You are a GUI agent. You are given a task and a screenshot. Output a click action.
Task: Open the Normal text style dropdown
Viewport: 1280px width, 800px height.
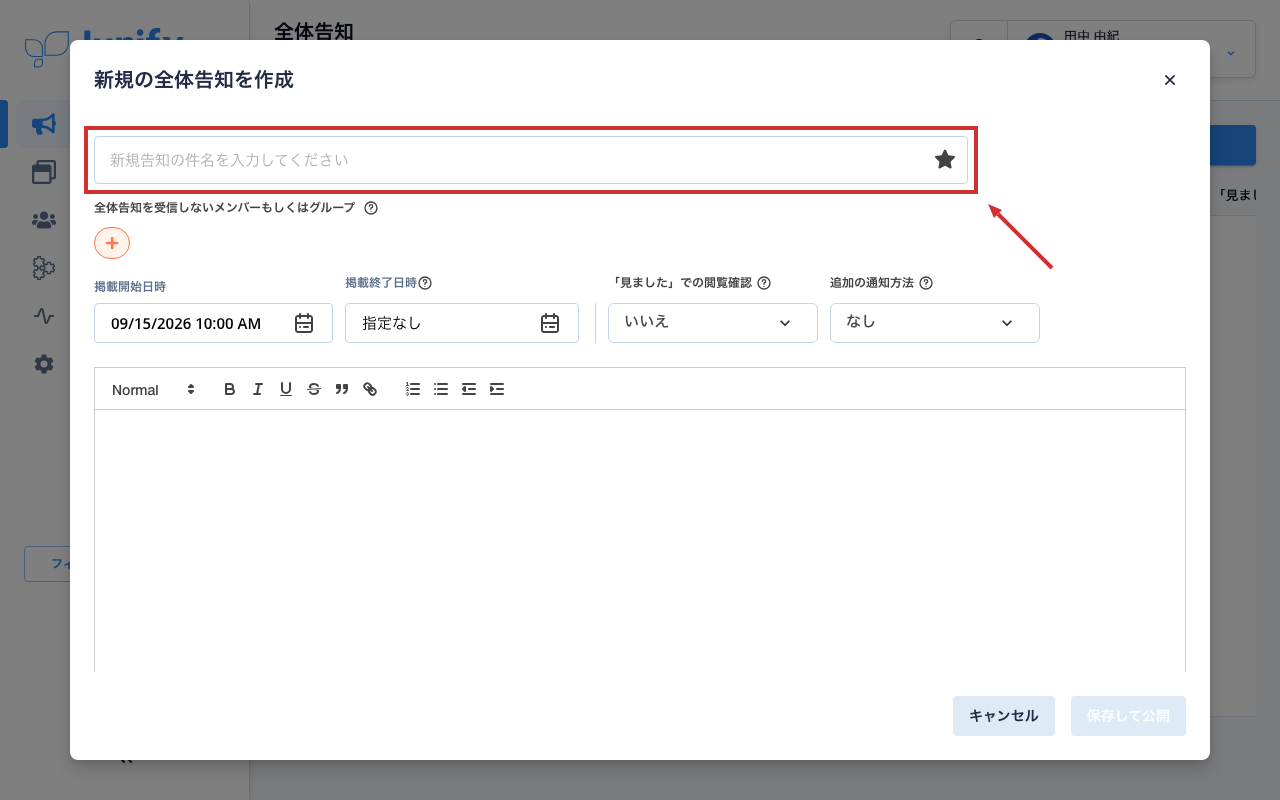[x=153, y=389]
